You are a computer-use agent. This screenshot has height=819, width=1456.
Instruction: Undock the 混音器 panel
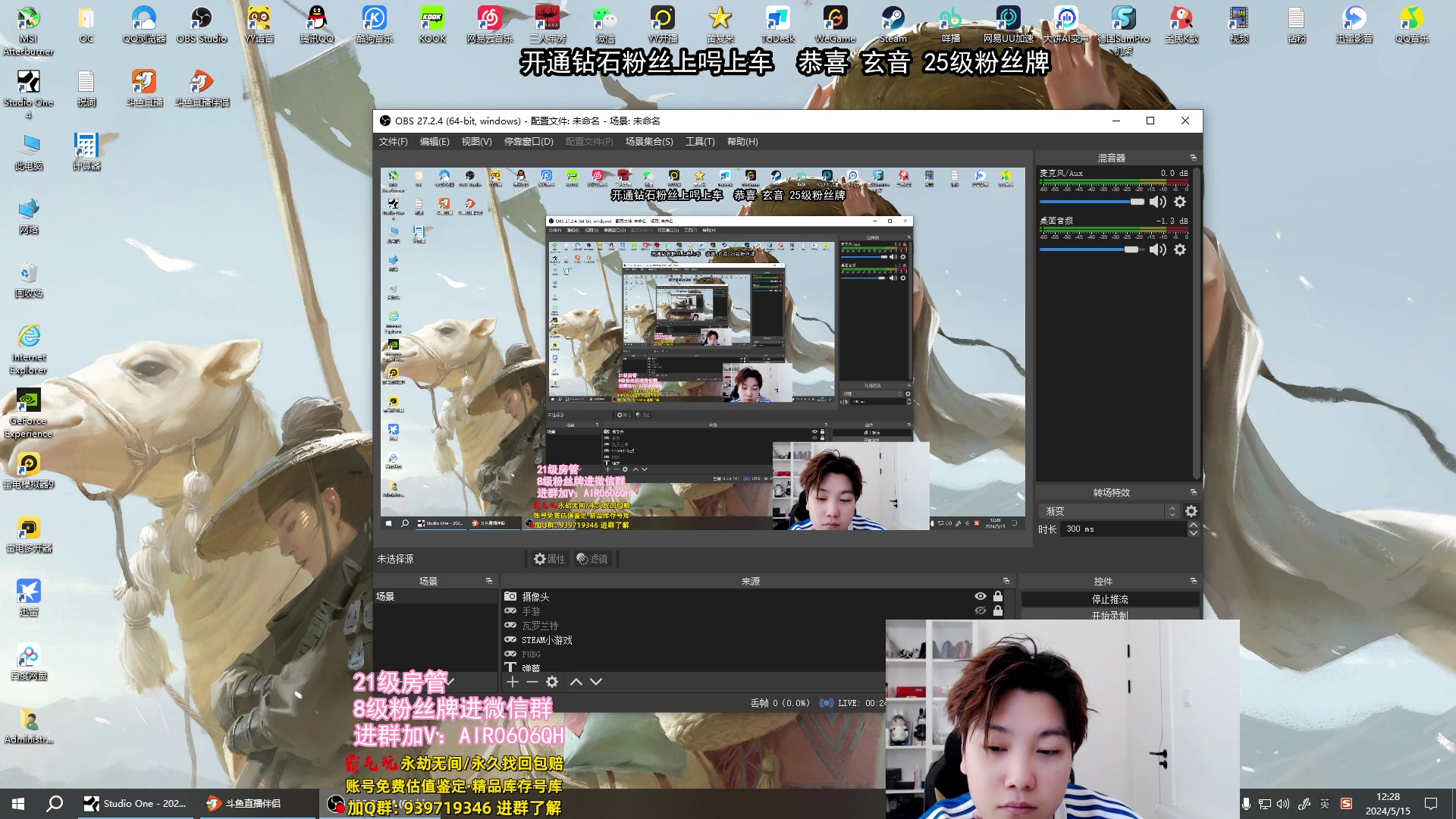click(1193, 158)
